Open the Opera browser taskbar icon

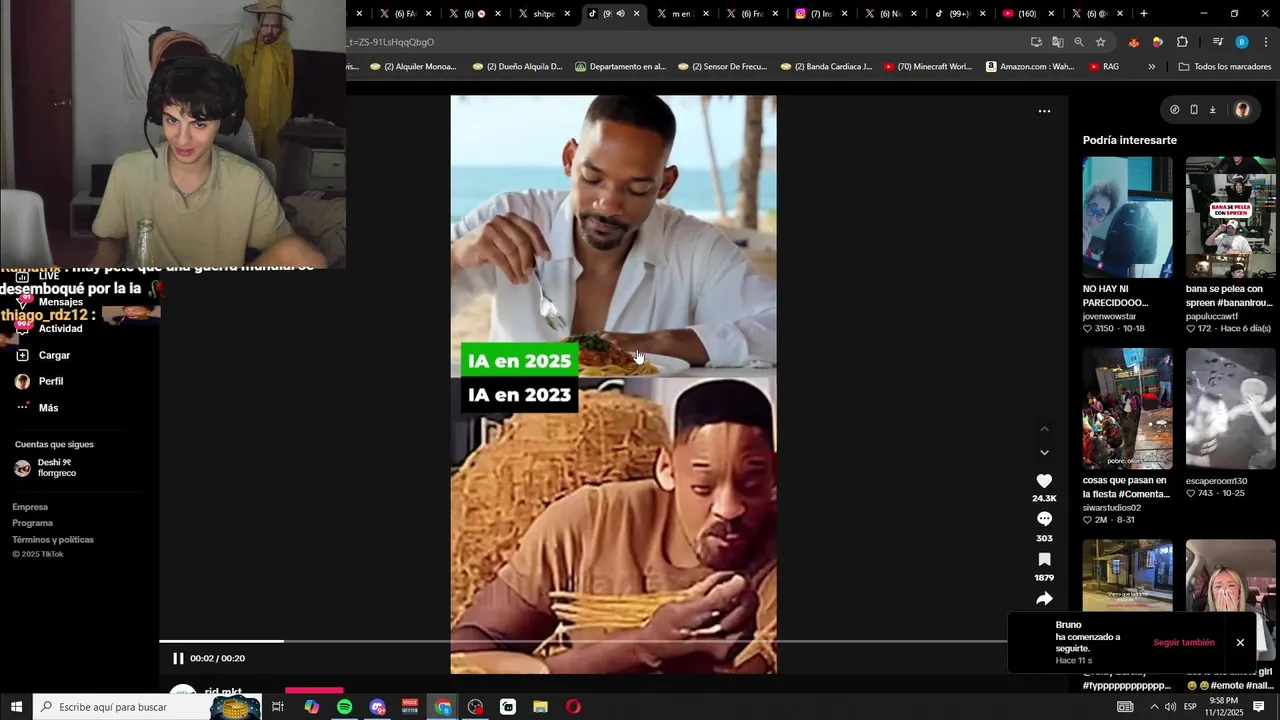[x=573, y=707]
